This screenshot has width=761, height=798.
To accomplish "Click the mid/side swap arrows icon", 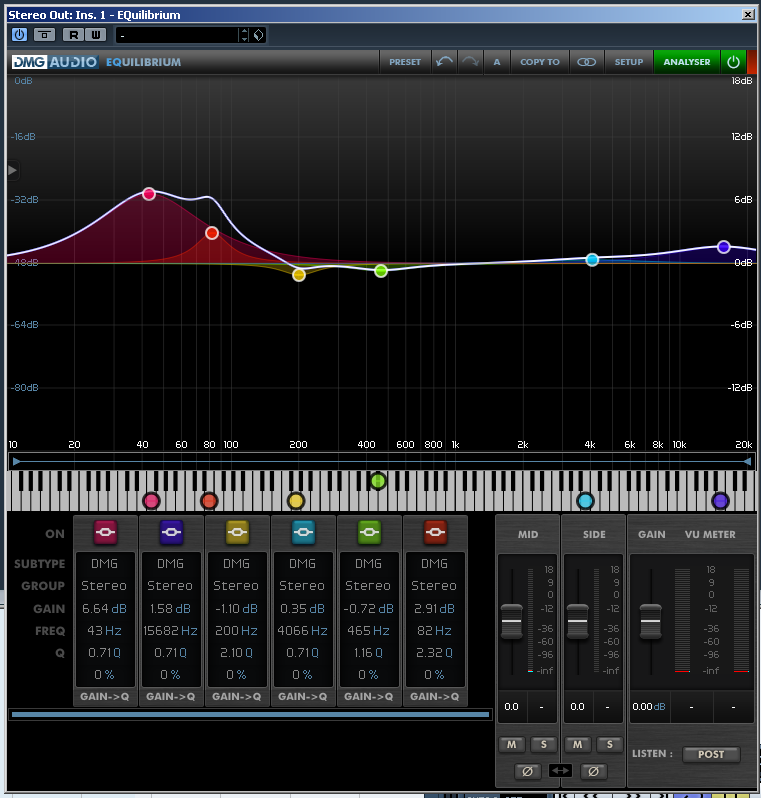I will coord(561,771).
